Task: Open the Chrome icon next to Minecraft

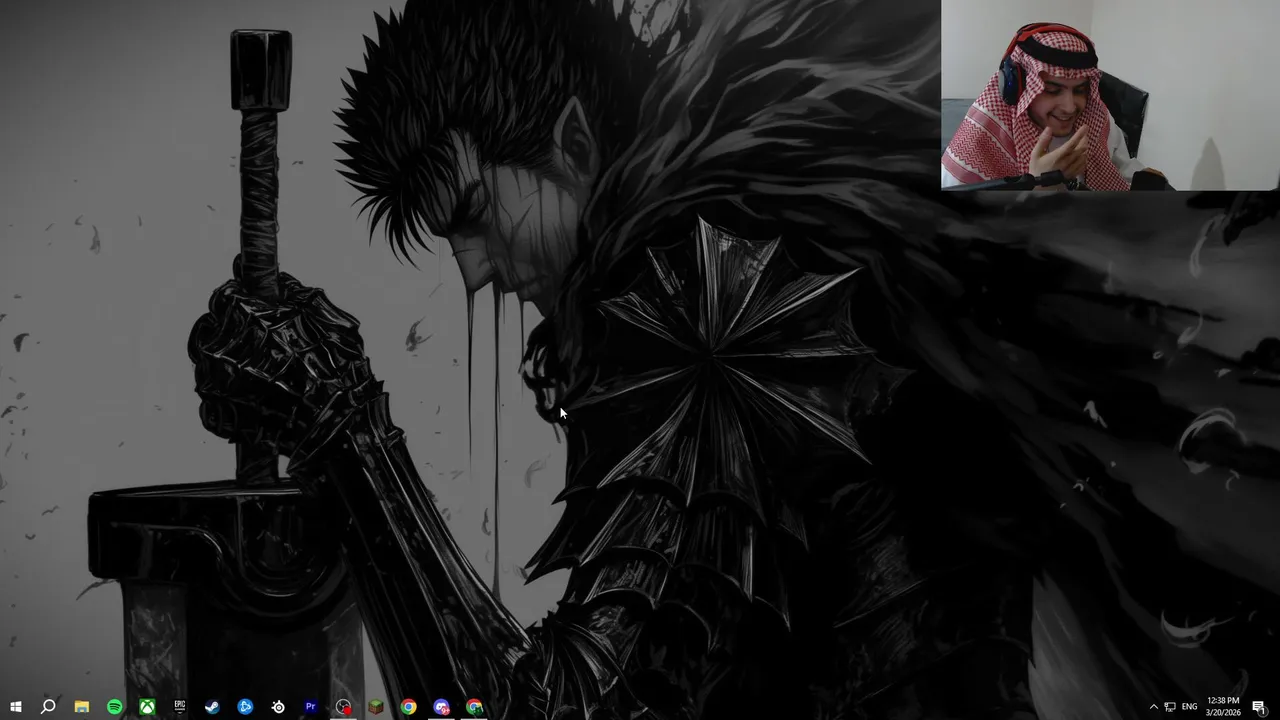Action: [408, 707]
